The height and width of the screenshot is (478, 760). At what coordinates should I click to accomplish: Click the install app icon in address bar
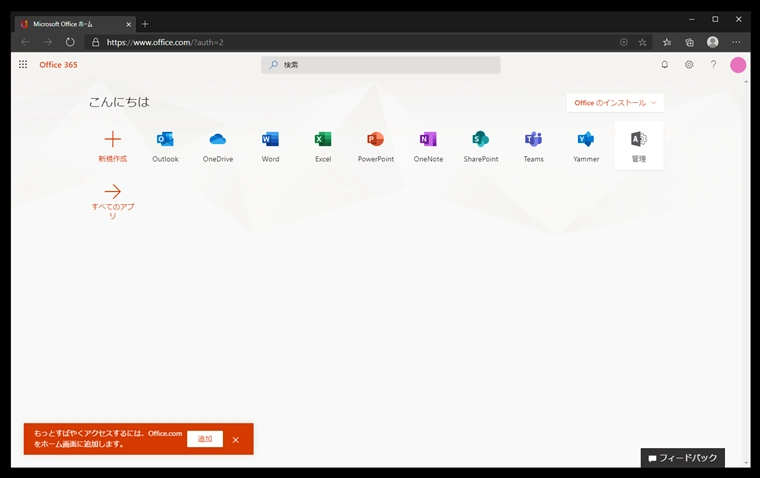624,42
